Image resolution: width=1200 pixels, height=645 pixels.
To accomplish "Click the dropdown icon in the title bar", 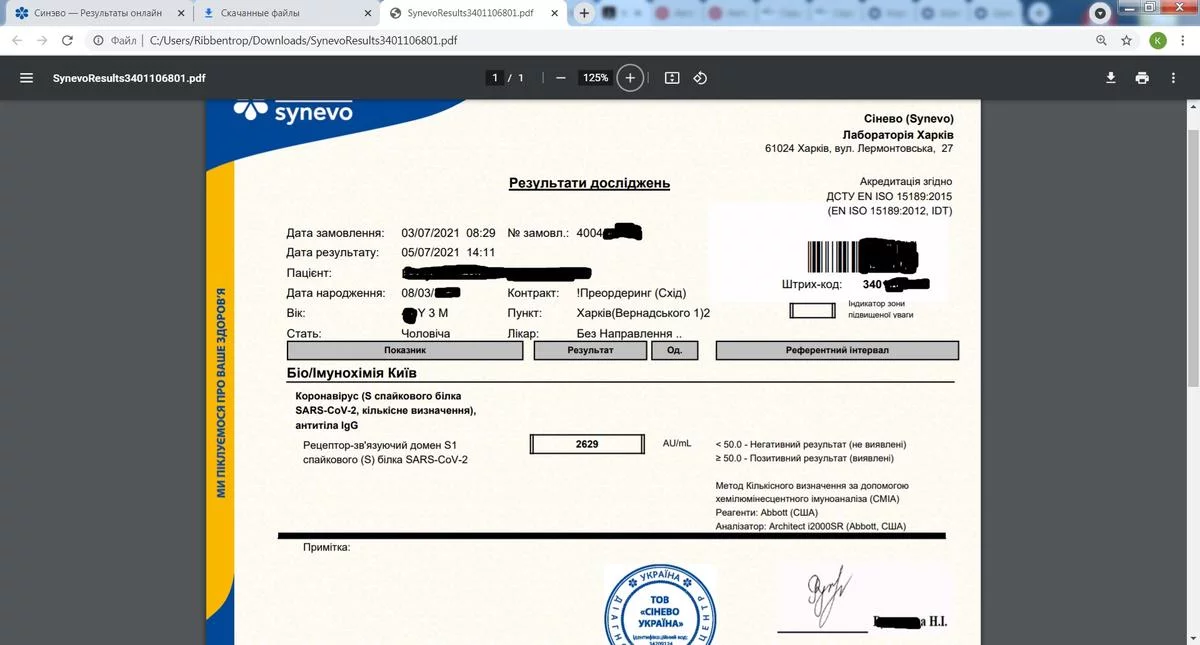I will (x=1100, y=14).
